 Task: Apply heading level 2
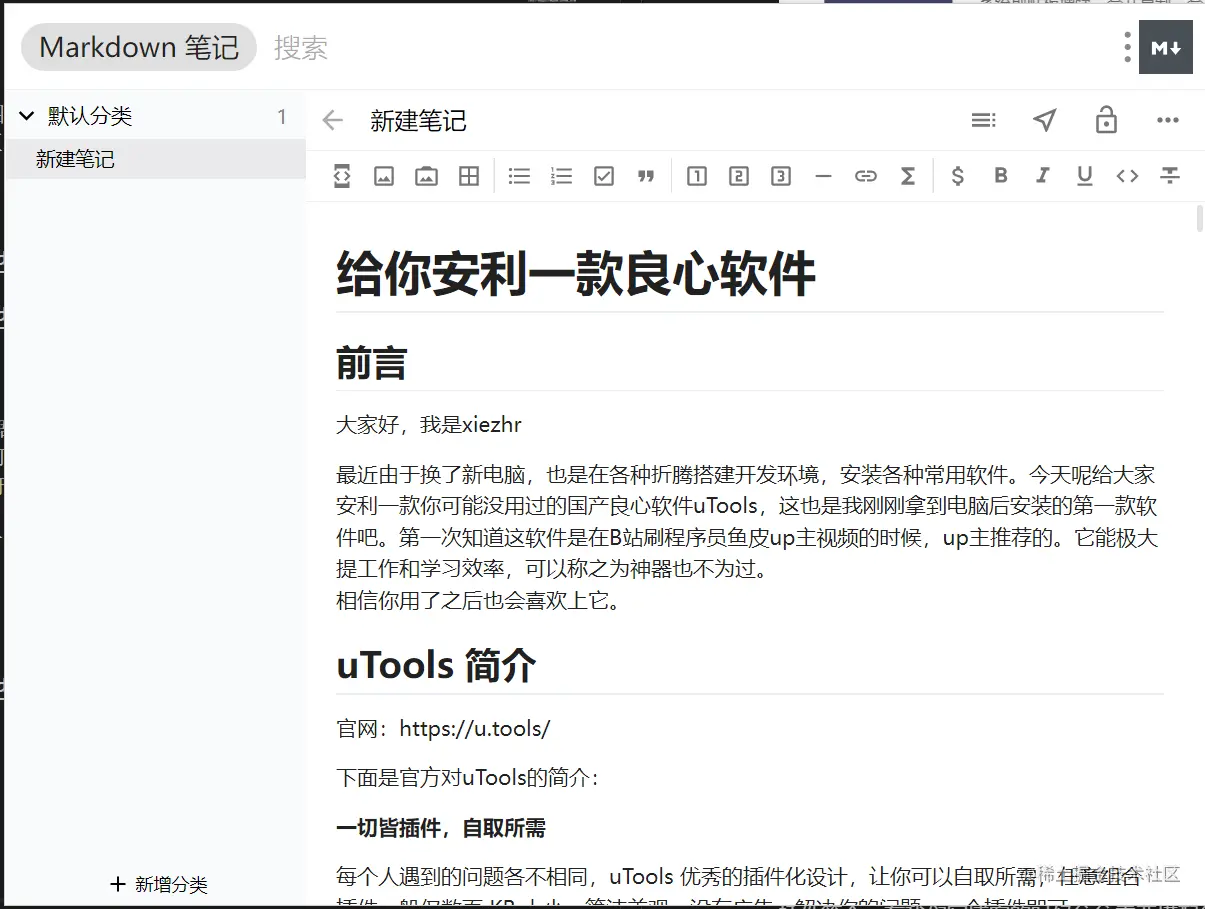click(x=739, y=176)
